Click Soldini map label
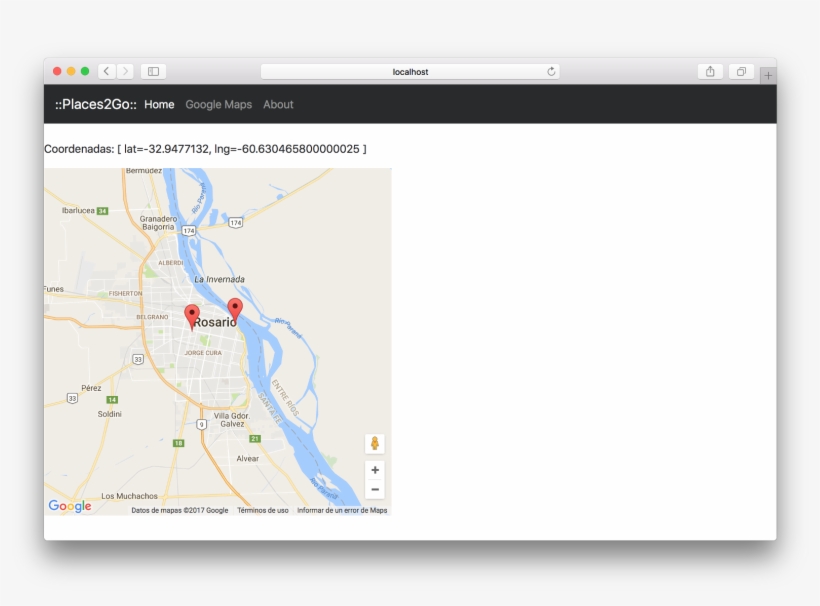The image size is (820, 606). click(109, 414)
